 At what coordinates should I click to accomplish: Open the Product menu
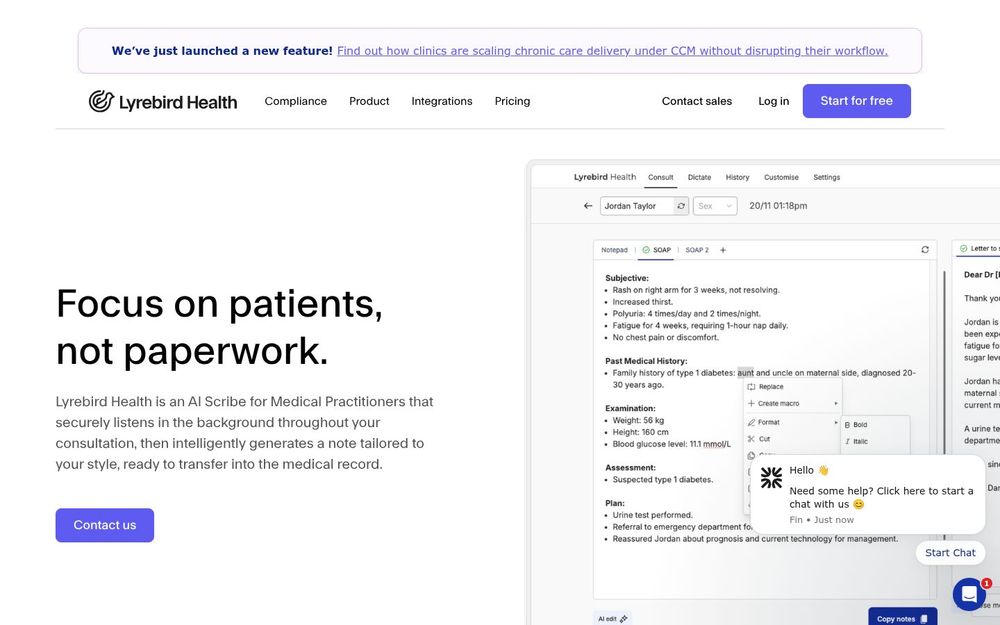point(369,101)
